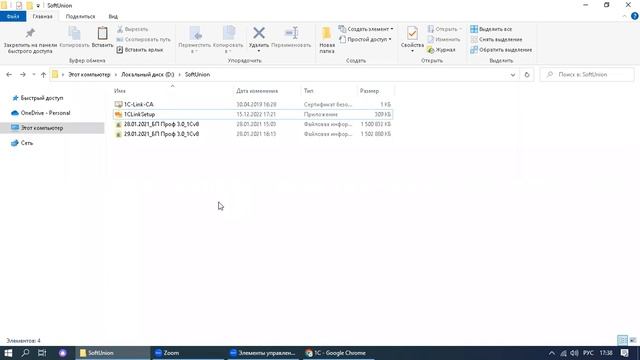The height and width of the screenshot is (360, 640).
Task: Switch to the Вид ribbon tab
Action: (113, 16)
